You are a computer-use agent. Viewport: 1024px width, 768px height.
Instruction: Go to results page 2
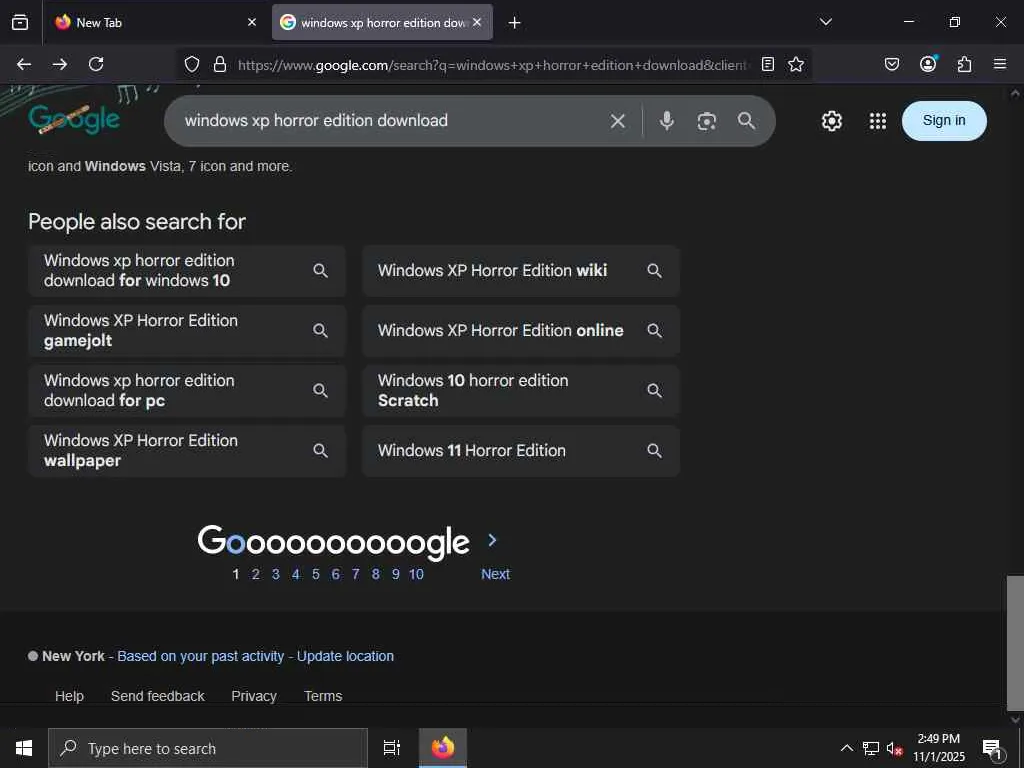[x=255, y=574]
